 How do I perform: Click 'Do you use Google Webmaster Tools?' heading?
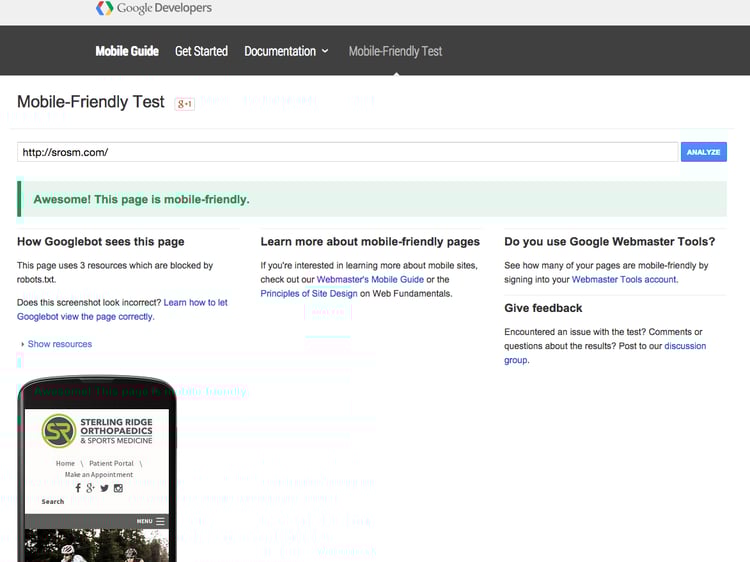coord(609,242)
